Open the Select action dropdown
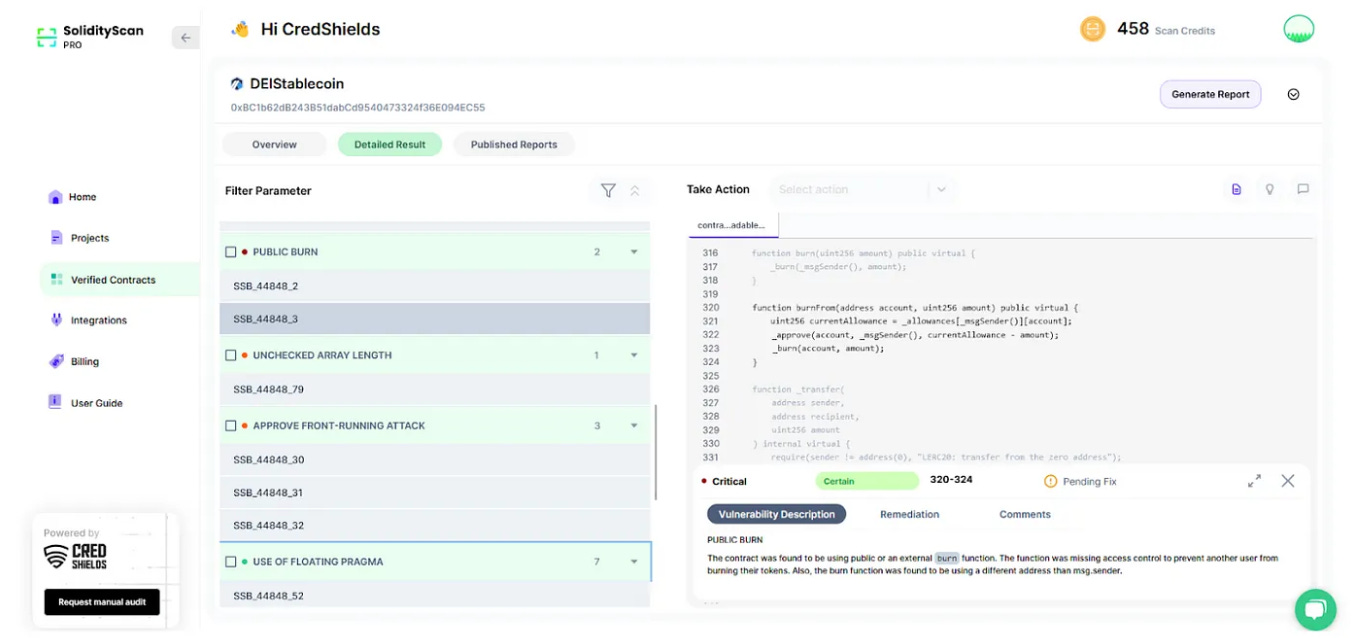The height and width of the screenshot is (638, 1368). coord(860,189)
